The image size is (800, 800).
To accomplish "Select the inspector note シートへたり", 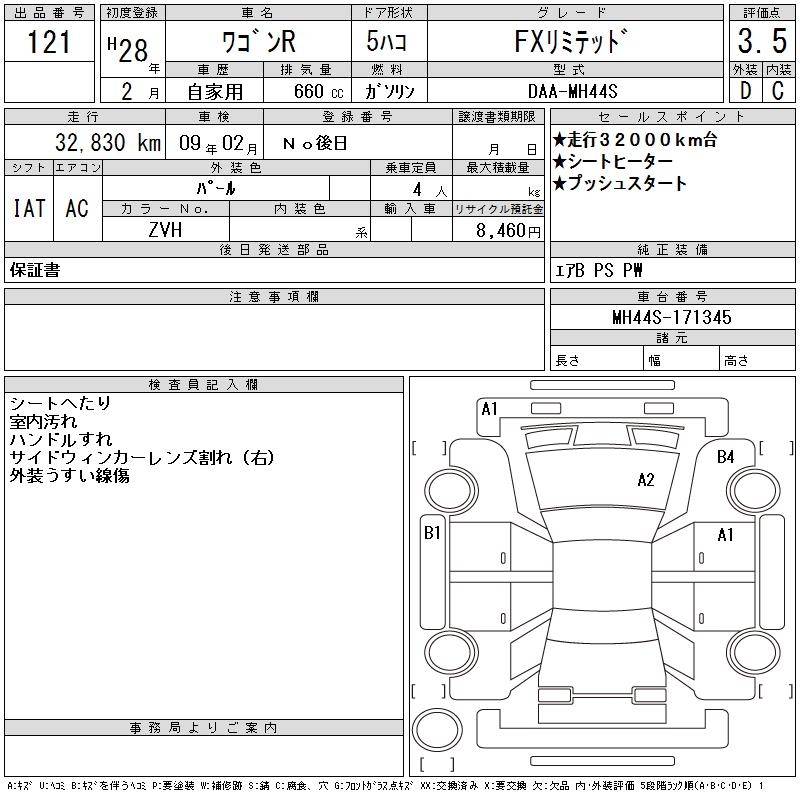I will 60,403.
